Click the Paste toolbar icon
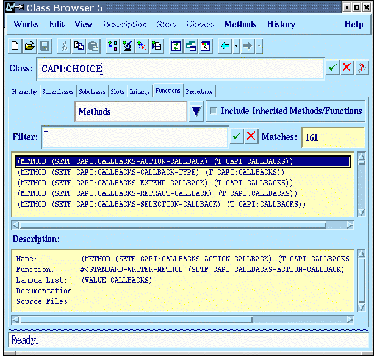 tap(94, 46)
